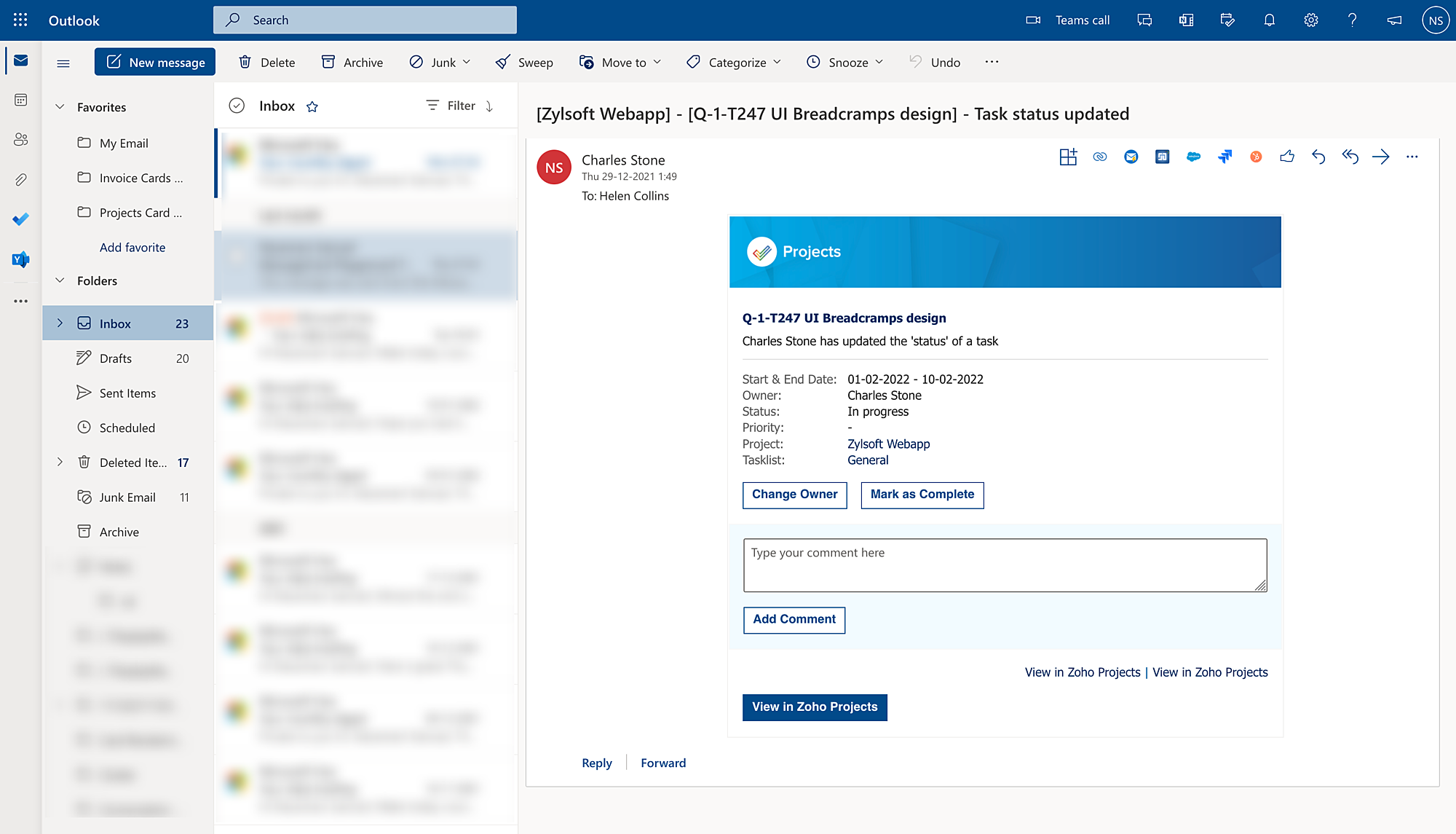Open the Zoho link add-in icon
Screen dimensions: 1456x834
point(1099,157)
